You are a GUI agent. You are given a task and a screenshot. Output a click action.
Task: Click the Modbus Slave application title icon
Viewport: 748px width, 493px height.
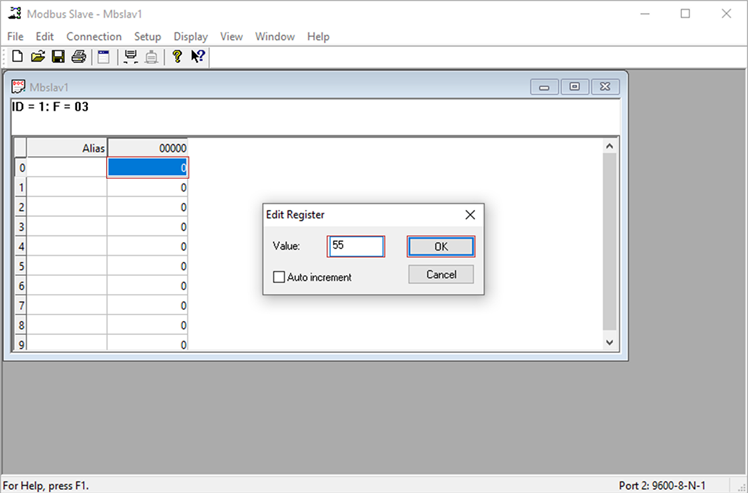tap(15, 13)
